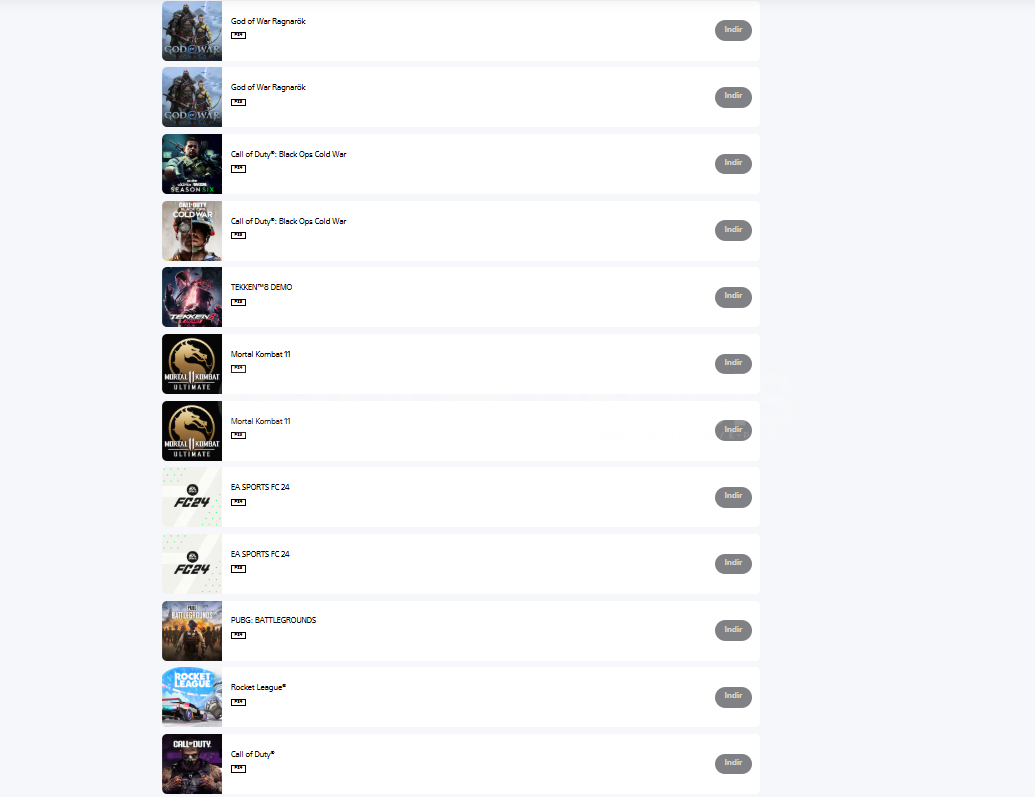Download TEKKEN 8 DEMO with İndir button

click(733, 296)
